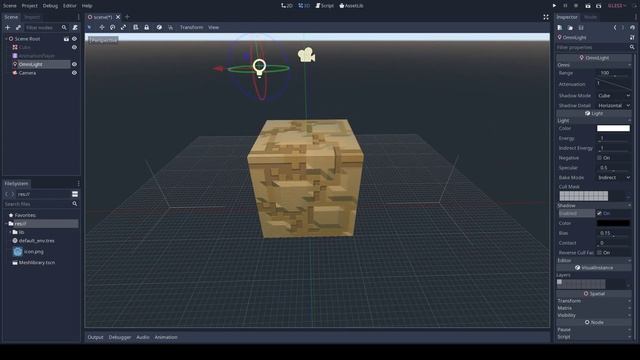Screen dimensions: 640x360
Task: Expand the Visibility section
Action: click(x=594, y=315)
